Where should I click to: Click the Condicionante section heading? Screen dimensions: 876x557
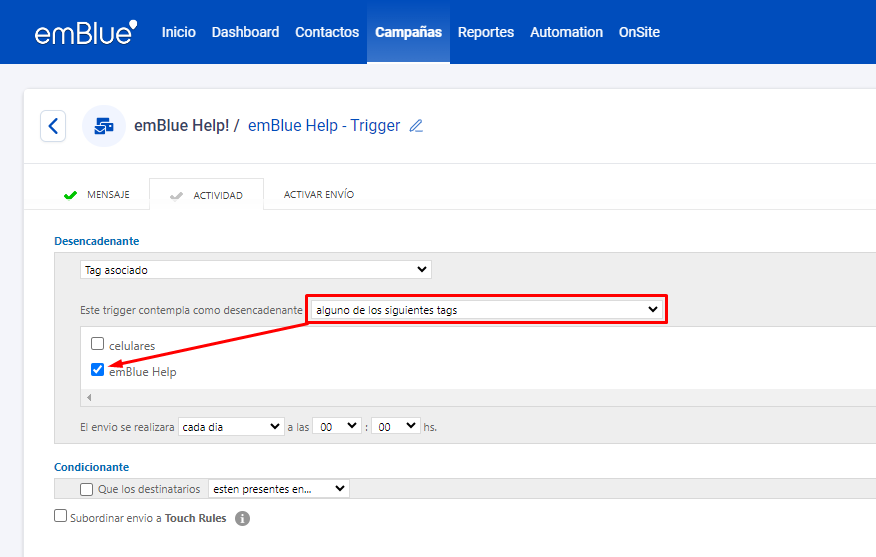[x=92, y=467]
